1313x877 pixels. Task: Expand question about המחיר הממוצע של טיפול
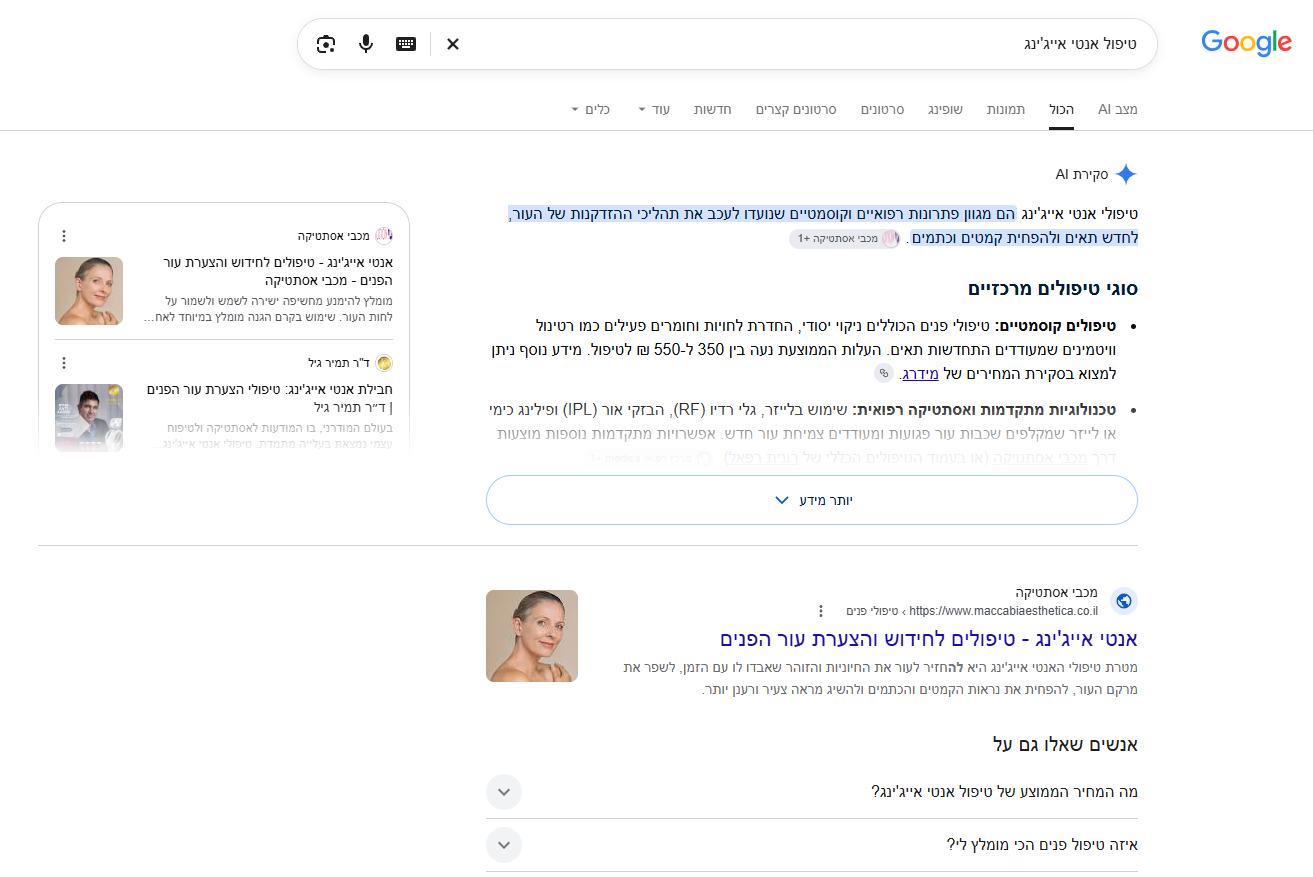tap(812, 792)
